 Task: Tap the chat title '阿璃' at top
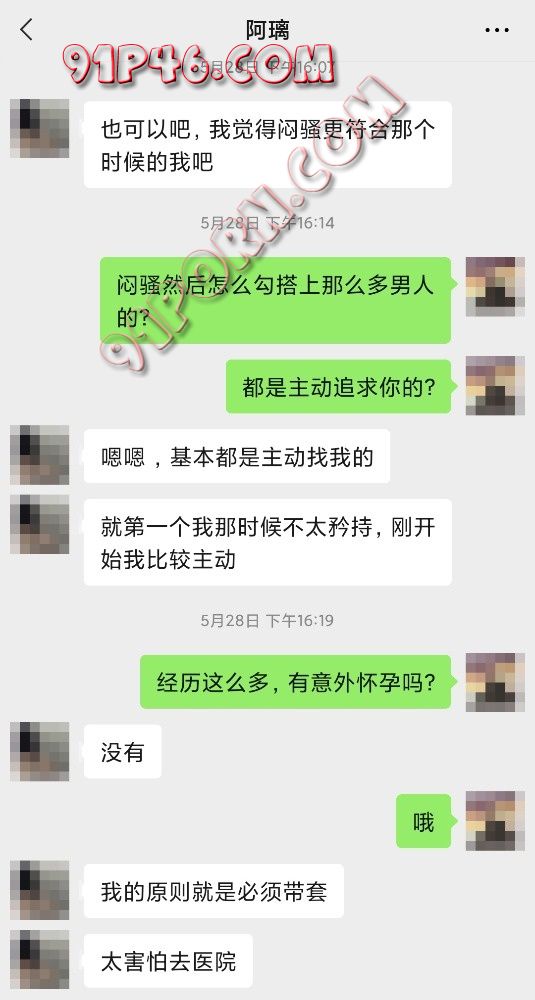click(x=268, y=30)
